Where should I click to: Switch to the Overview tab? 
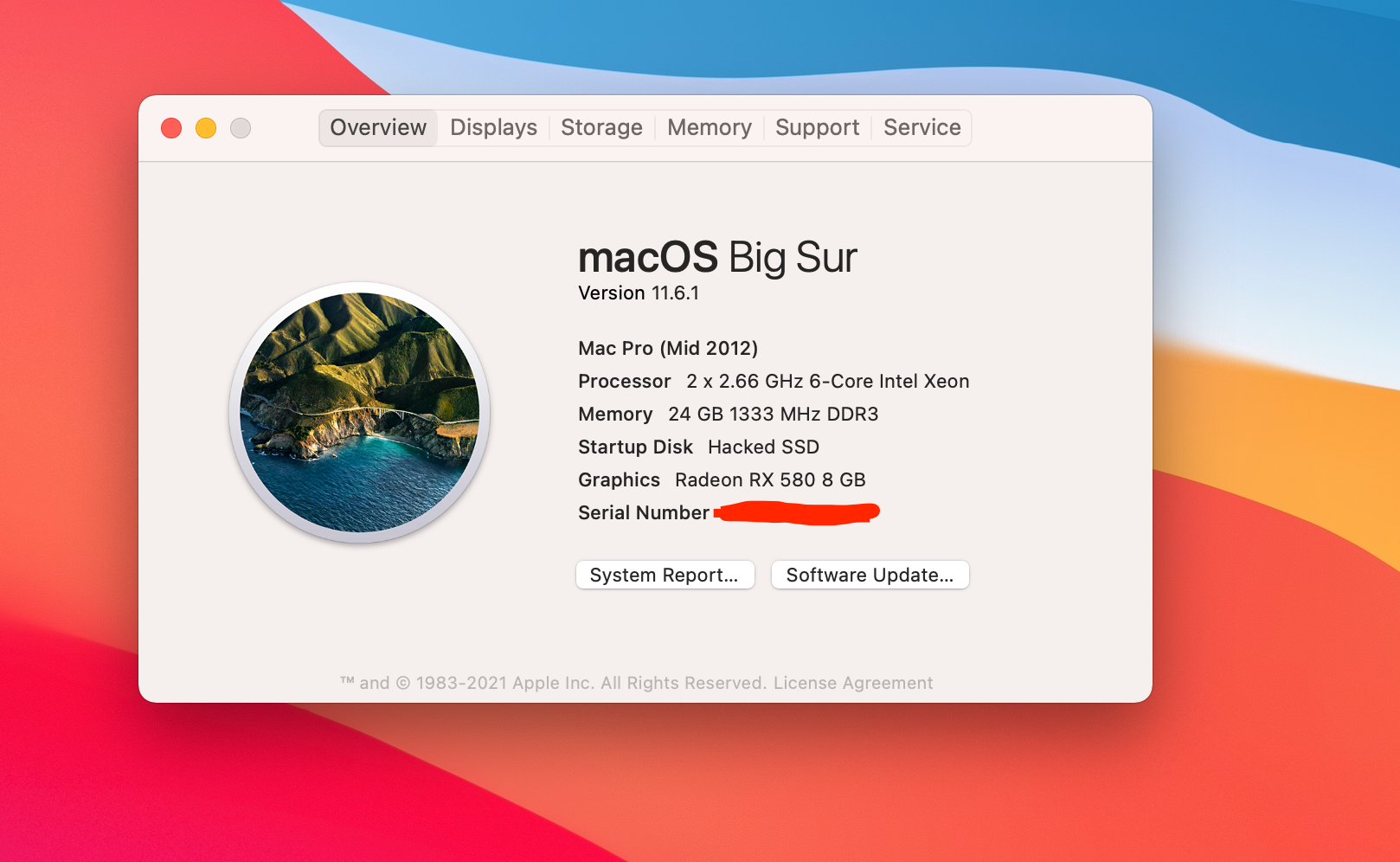(378, 128)
